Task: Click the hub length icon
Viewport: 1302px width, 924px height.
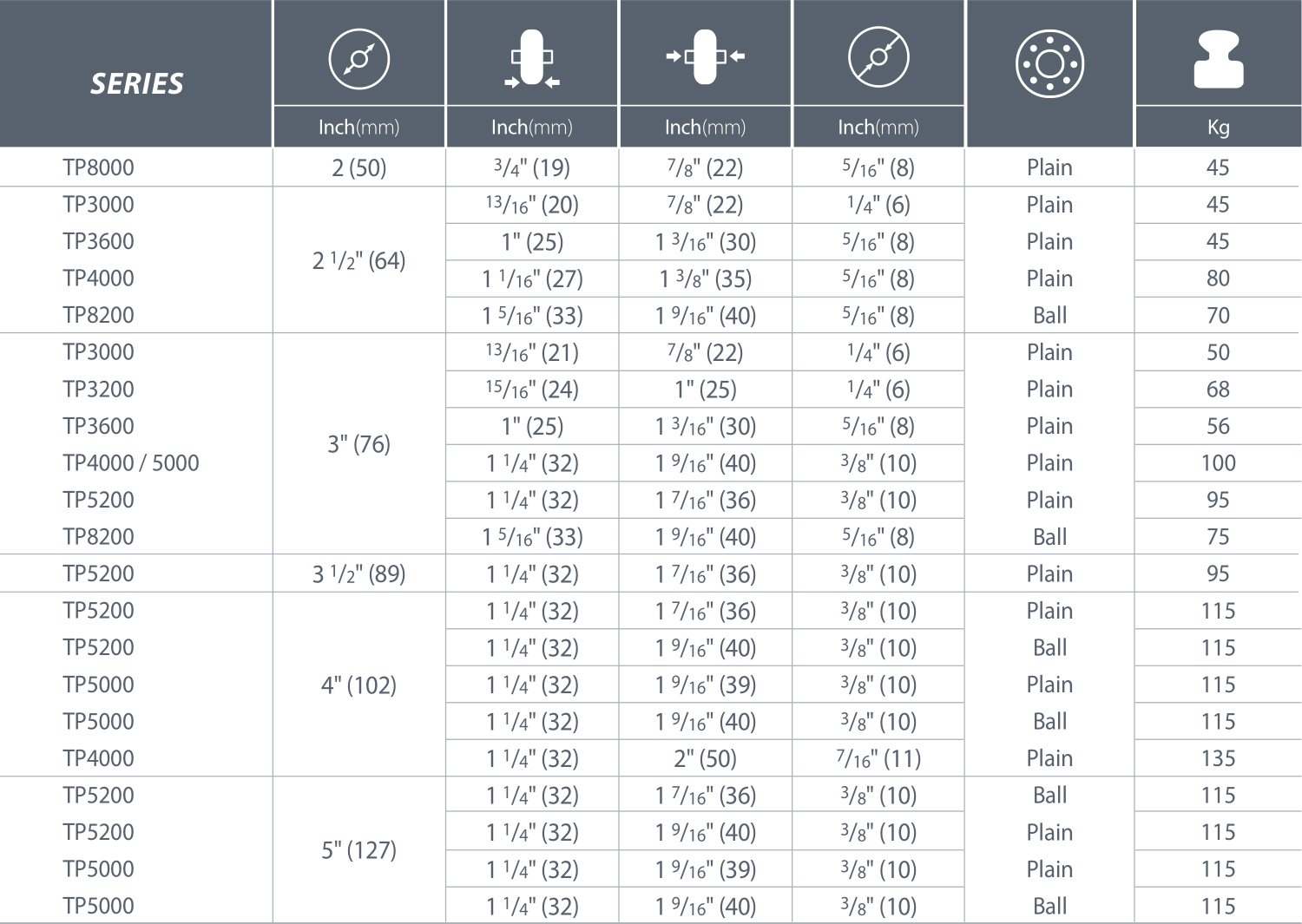Action: pyautogui.click(x=705, y=57)
